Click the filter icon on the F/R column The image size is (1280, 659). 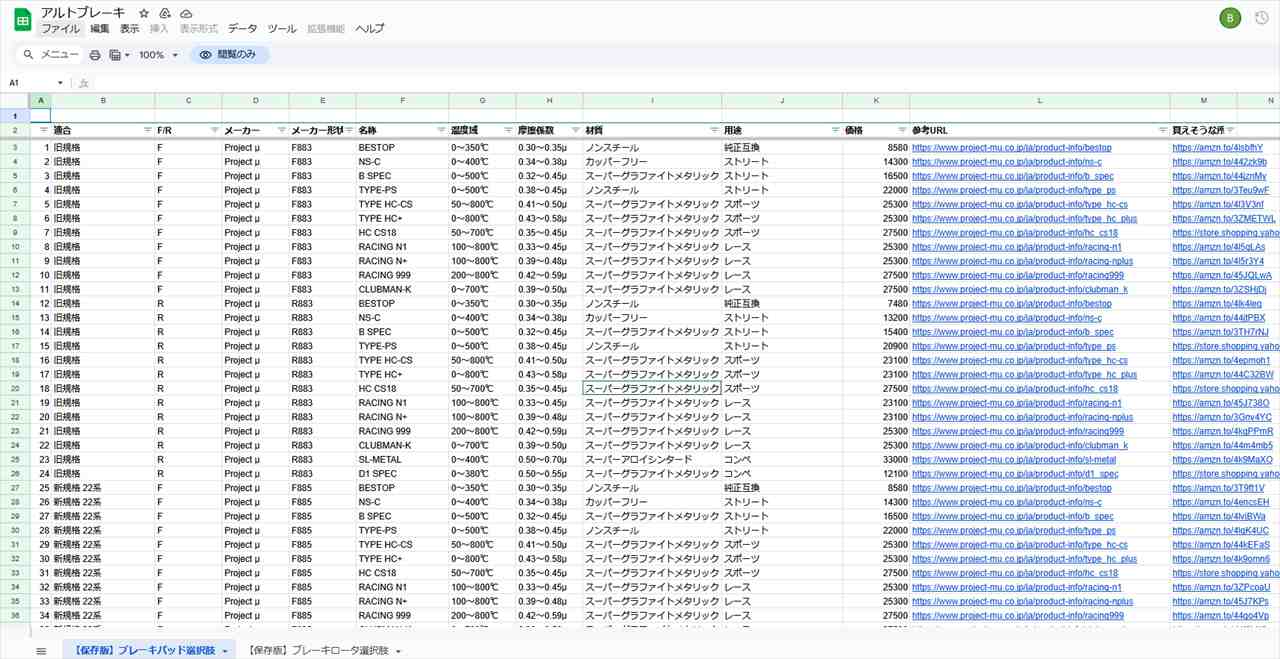click(x=214, y=131)
